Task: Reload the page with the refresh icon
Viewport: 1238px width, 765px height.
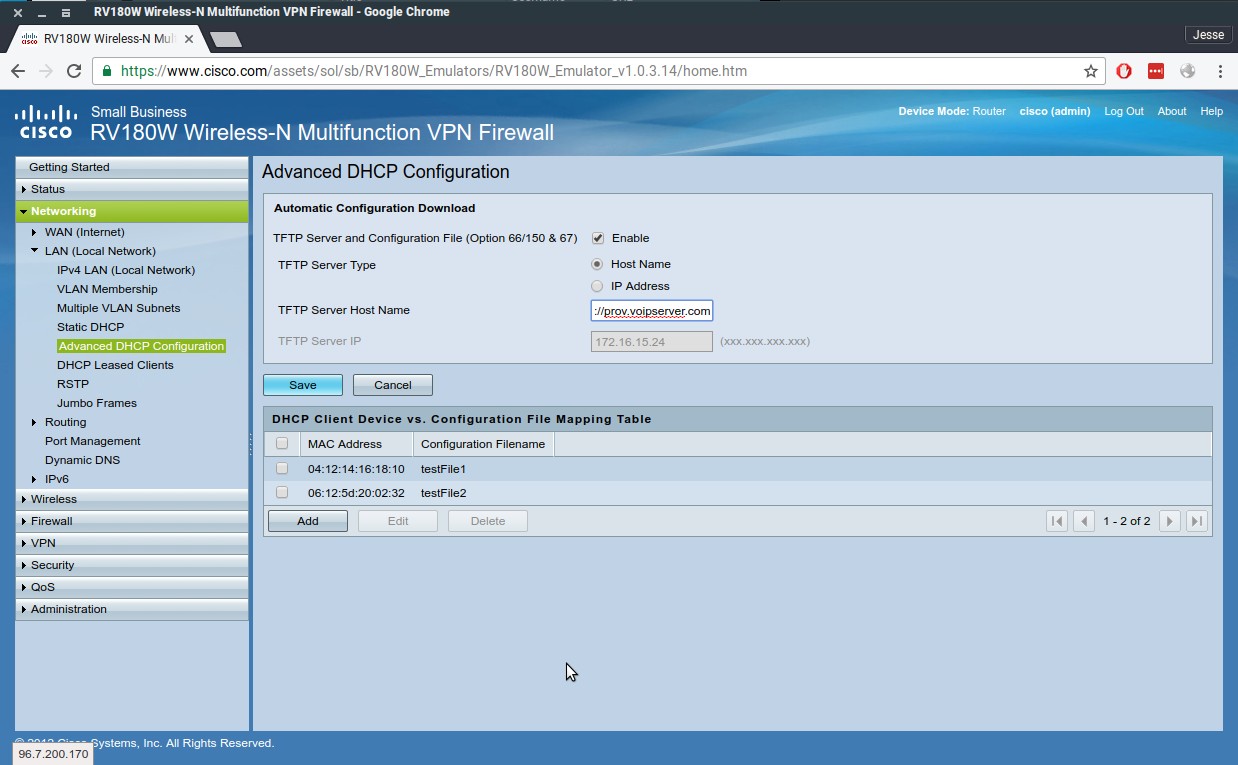Action: [x=73, y=71]
